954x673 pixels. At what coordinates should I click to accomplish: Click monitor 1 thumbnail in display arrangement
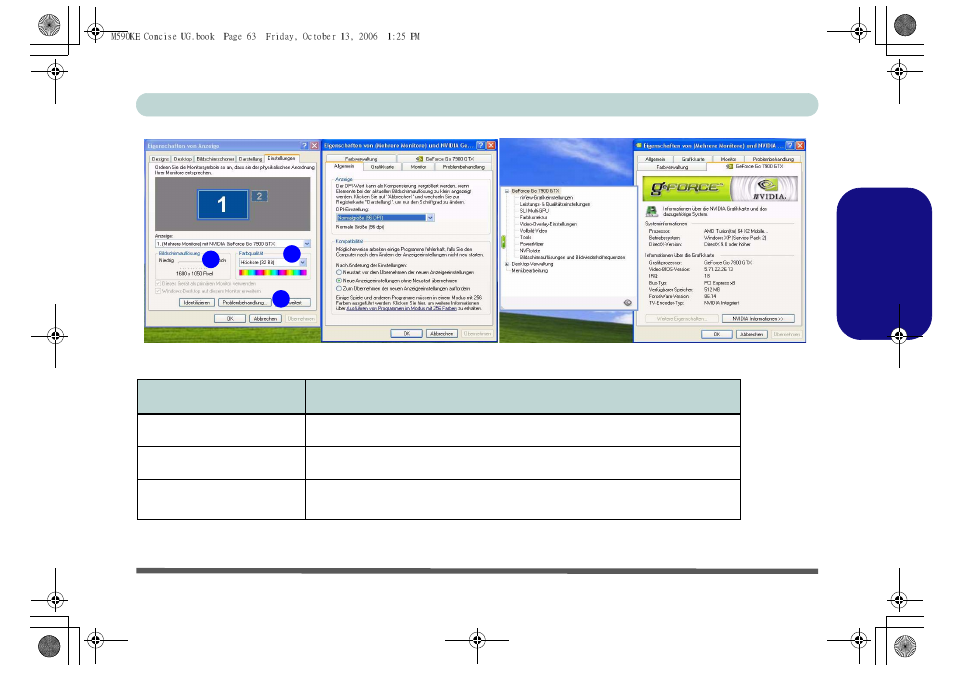[x=221, y=204]
